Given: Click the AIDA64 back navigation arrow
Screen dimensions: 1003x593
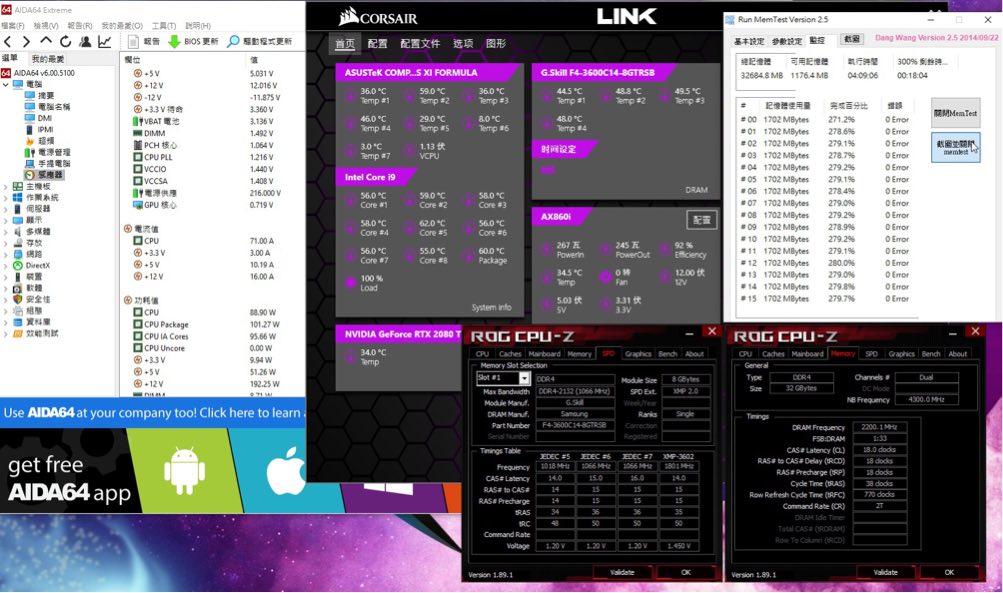Looking at the screenshot, I should pos(8,42).
